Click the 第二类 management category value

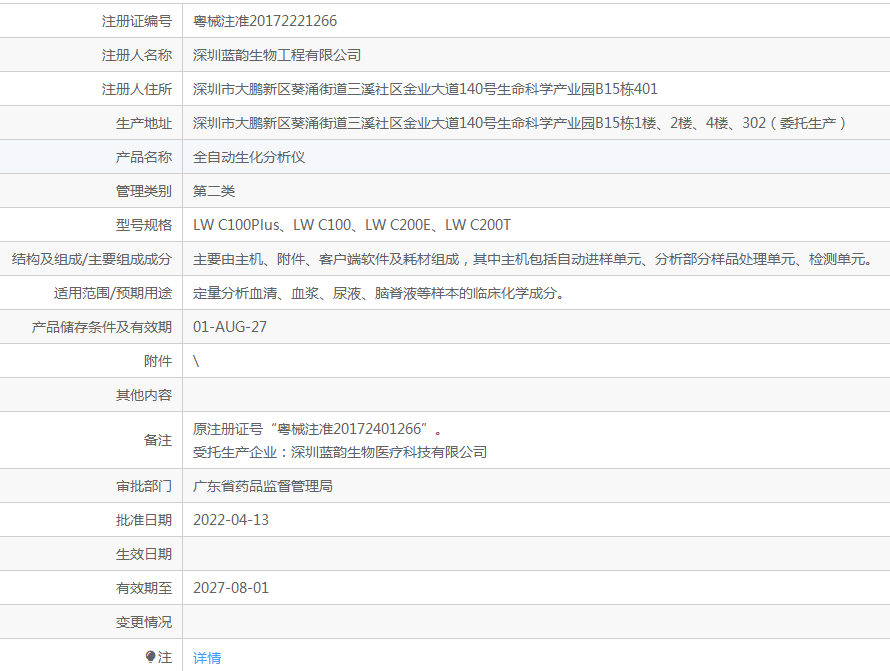click(x=214, y=191)
